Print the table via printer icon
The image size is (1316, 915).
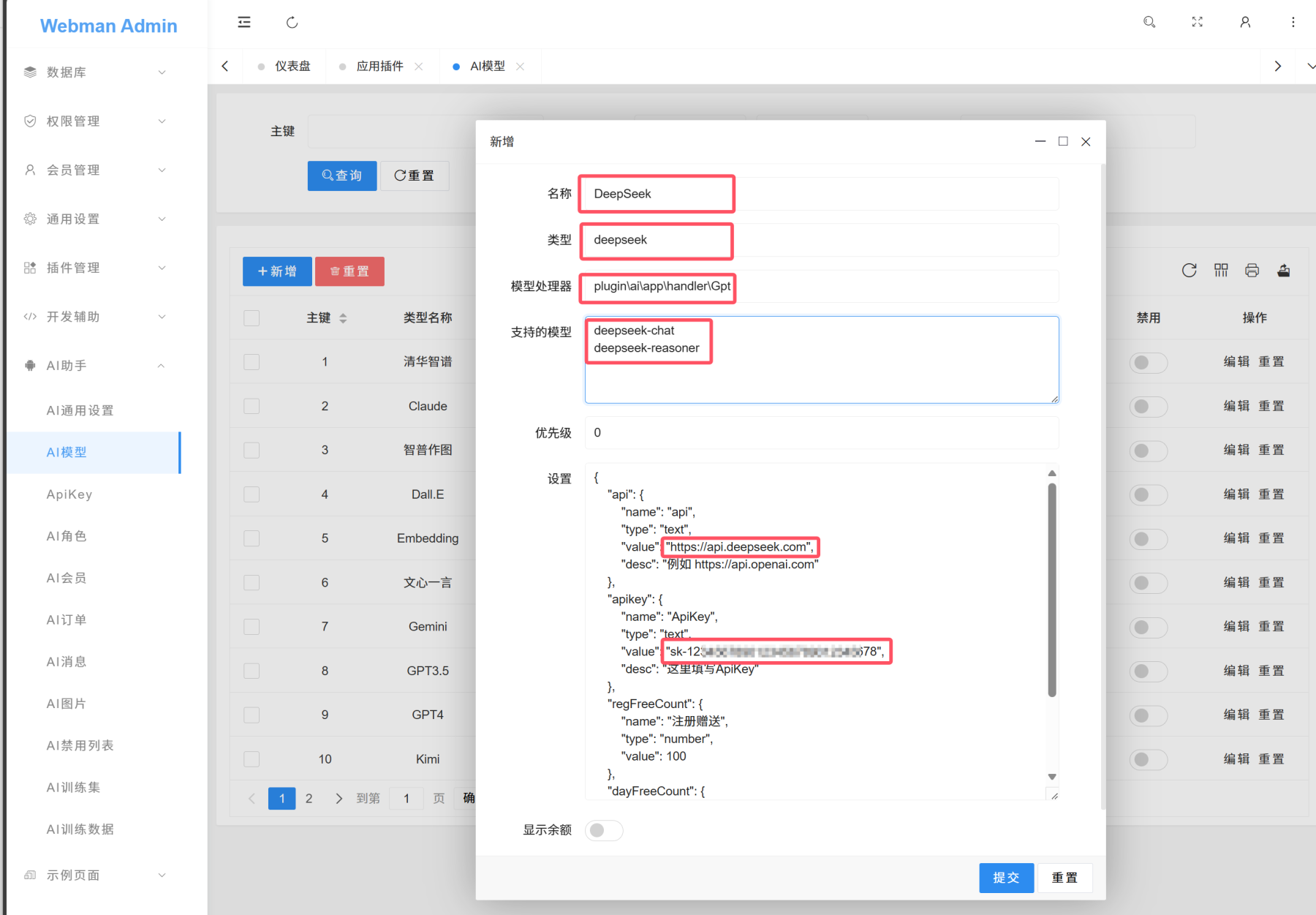pyautogui.click(x=1252, y=271)
